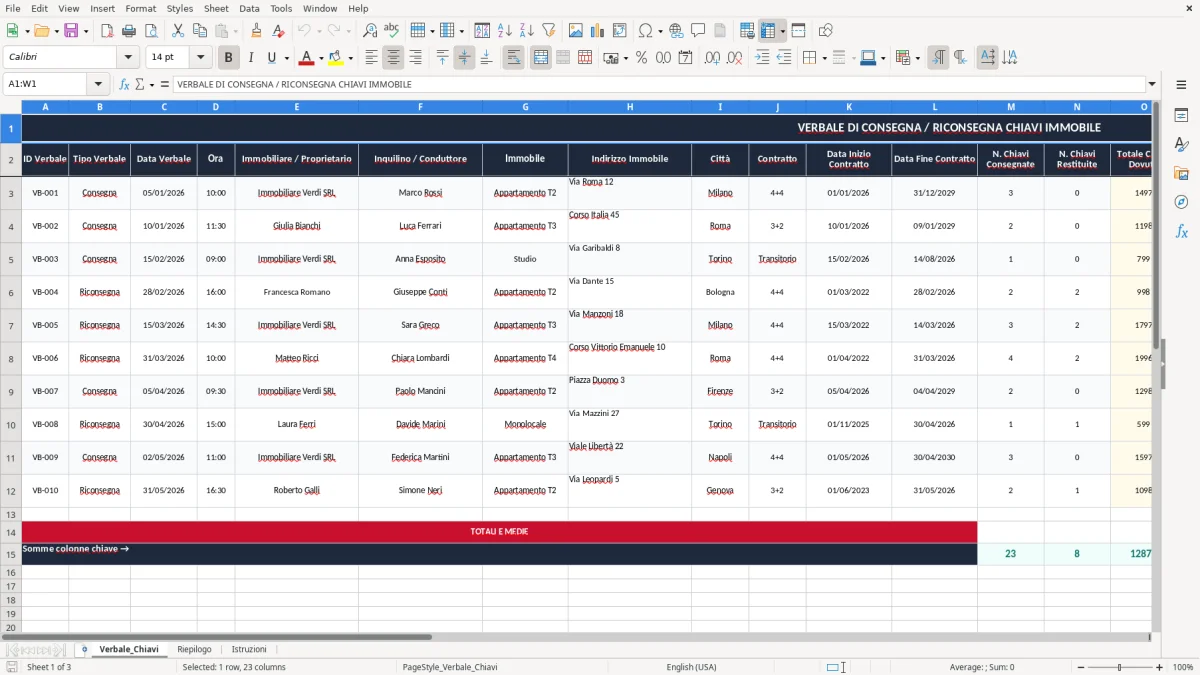
Task: Open background color palette arrow
Action: (350, 58)
